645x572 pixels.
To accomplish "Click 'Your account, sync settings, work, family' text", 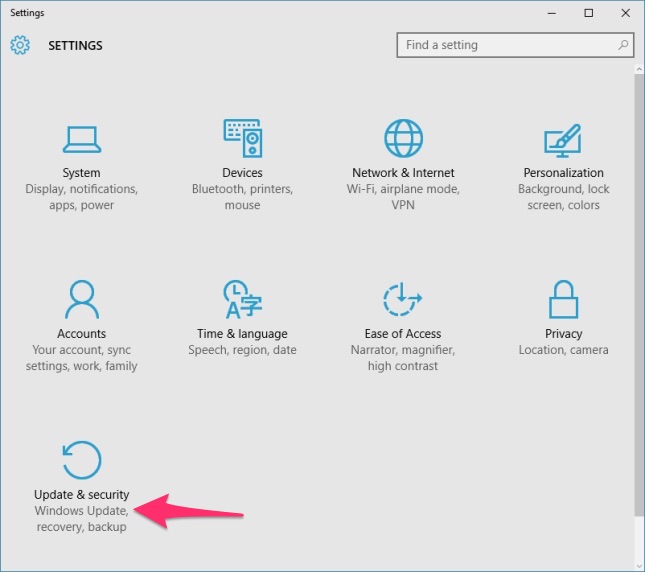I will [81, 357].
